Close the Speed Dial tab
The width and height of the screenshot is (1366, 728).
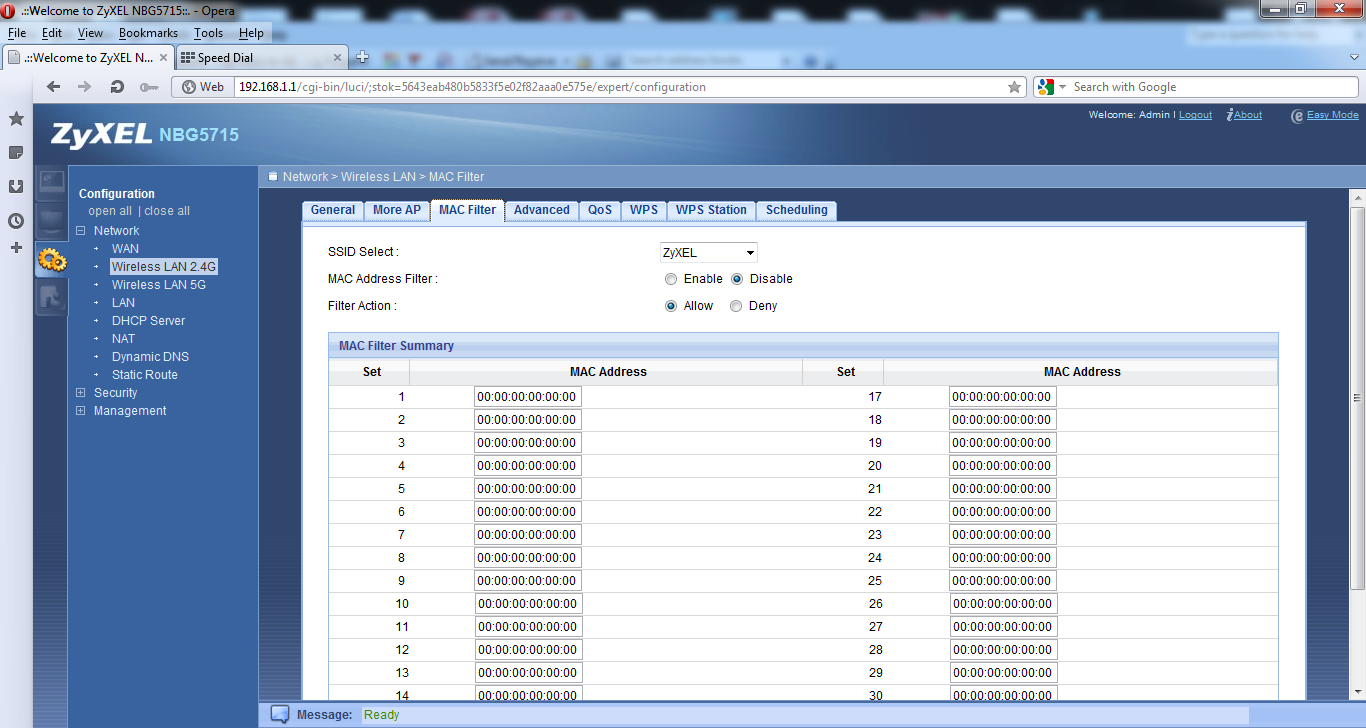(x=337, y=58)
